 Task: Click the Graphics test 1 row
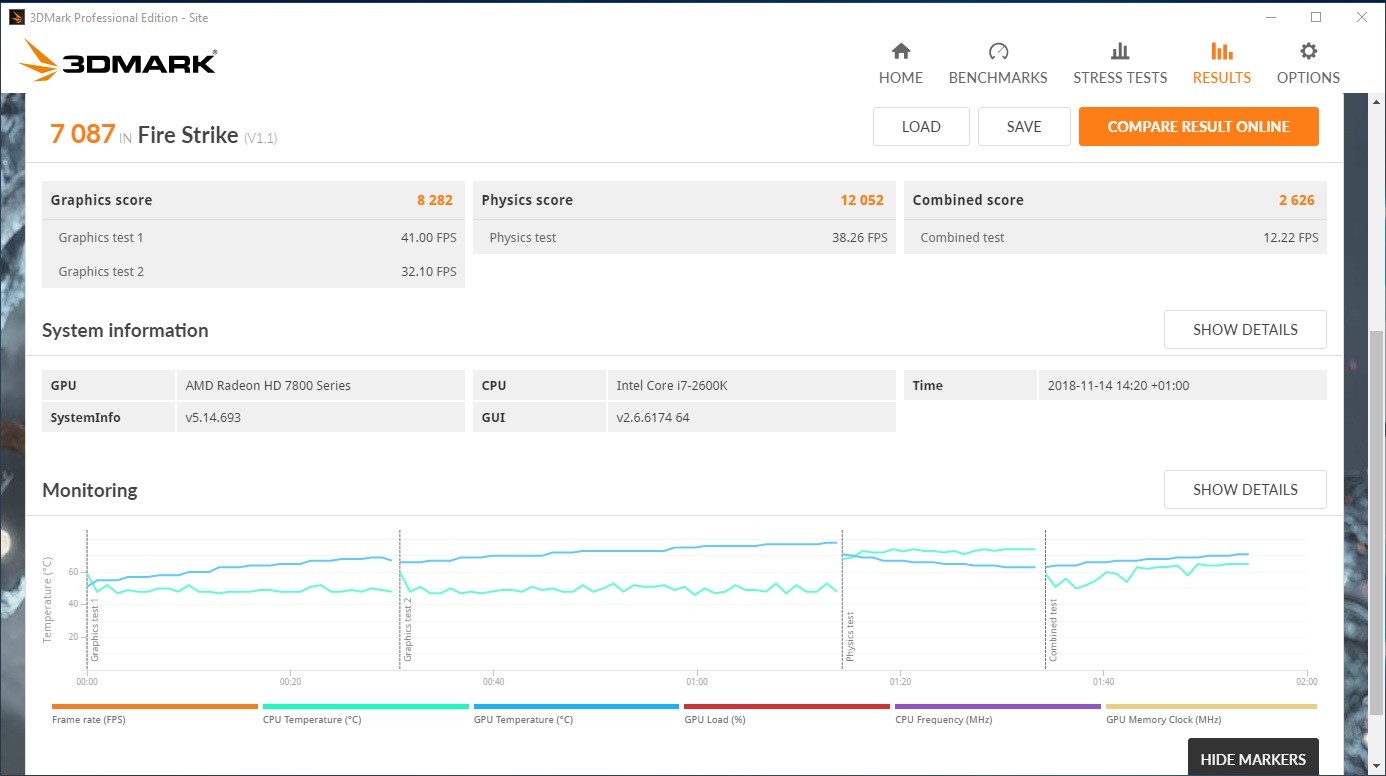(253, 237)
